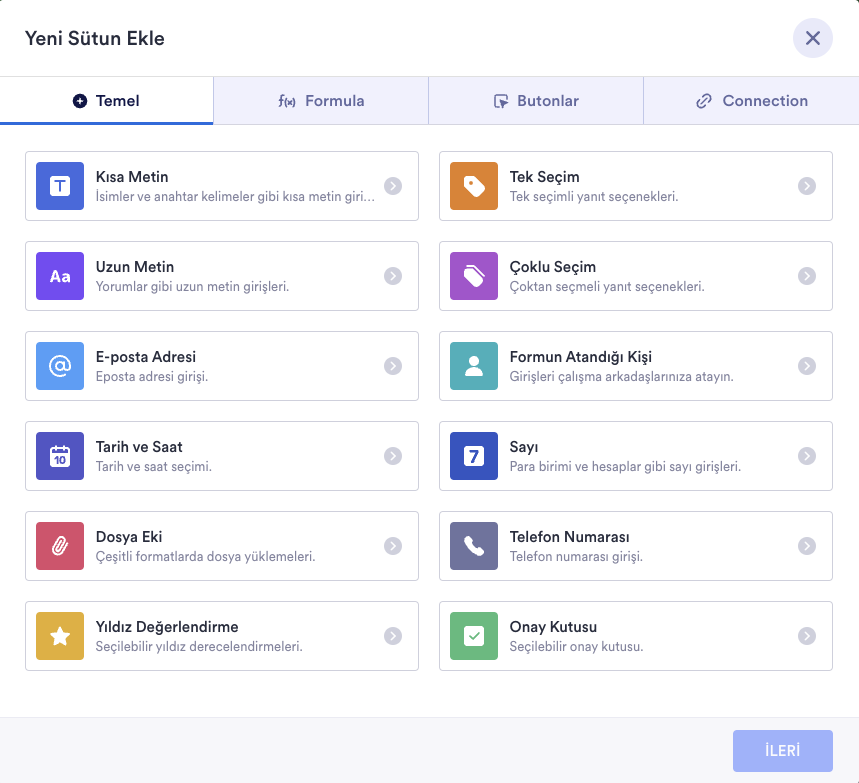Click the E-posta Adresi @ icon
This screenshot has width=859, height=783.
[x=60, y=366]
